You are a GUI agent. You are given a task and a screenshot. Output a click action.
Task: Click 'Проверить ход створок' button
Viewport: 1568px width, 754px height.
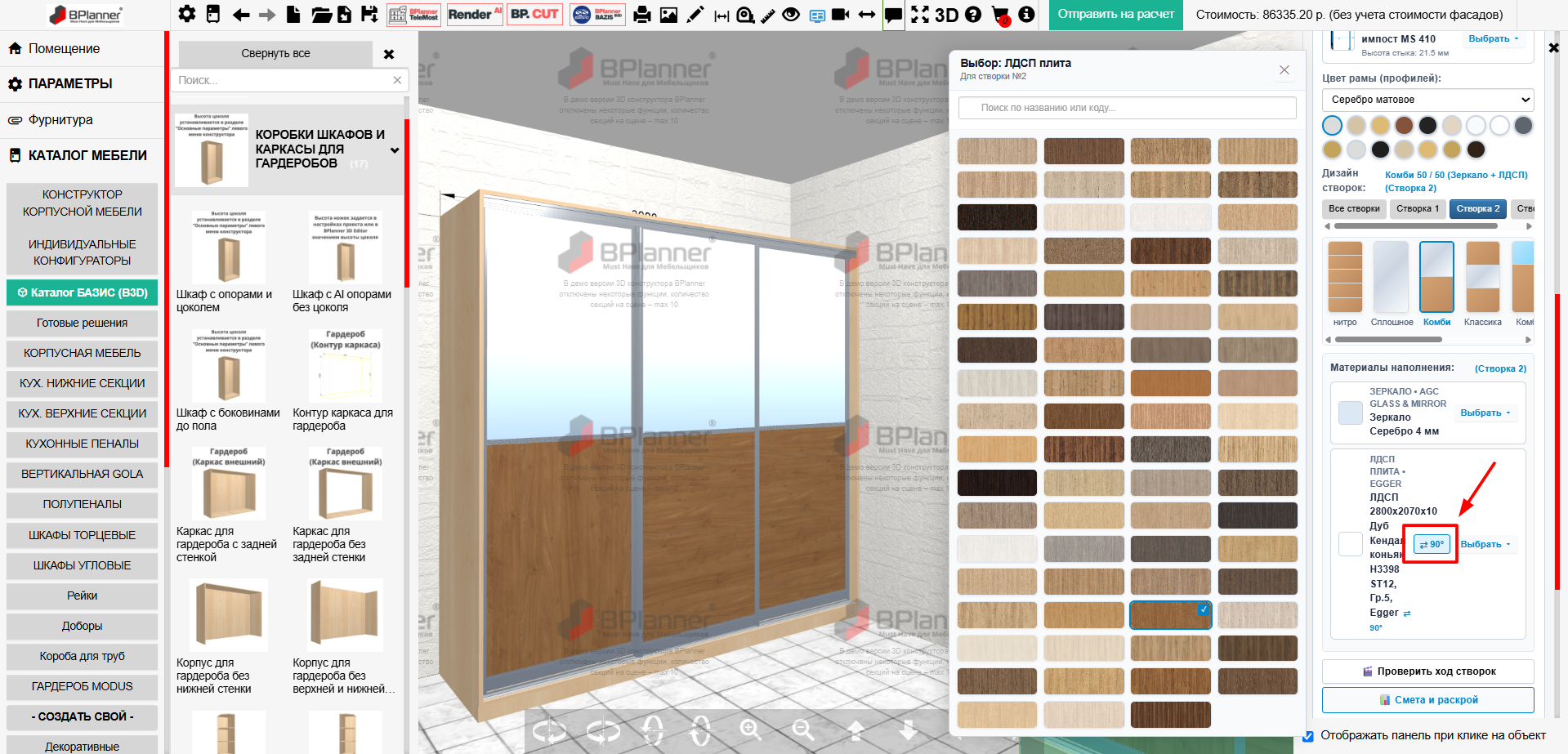click(x=1427, y=671)
